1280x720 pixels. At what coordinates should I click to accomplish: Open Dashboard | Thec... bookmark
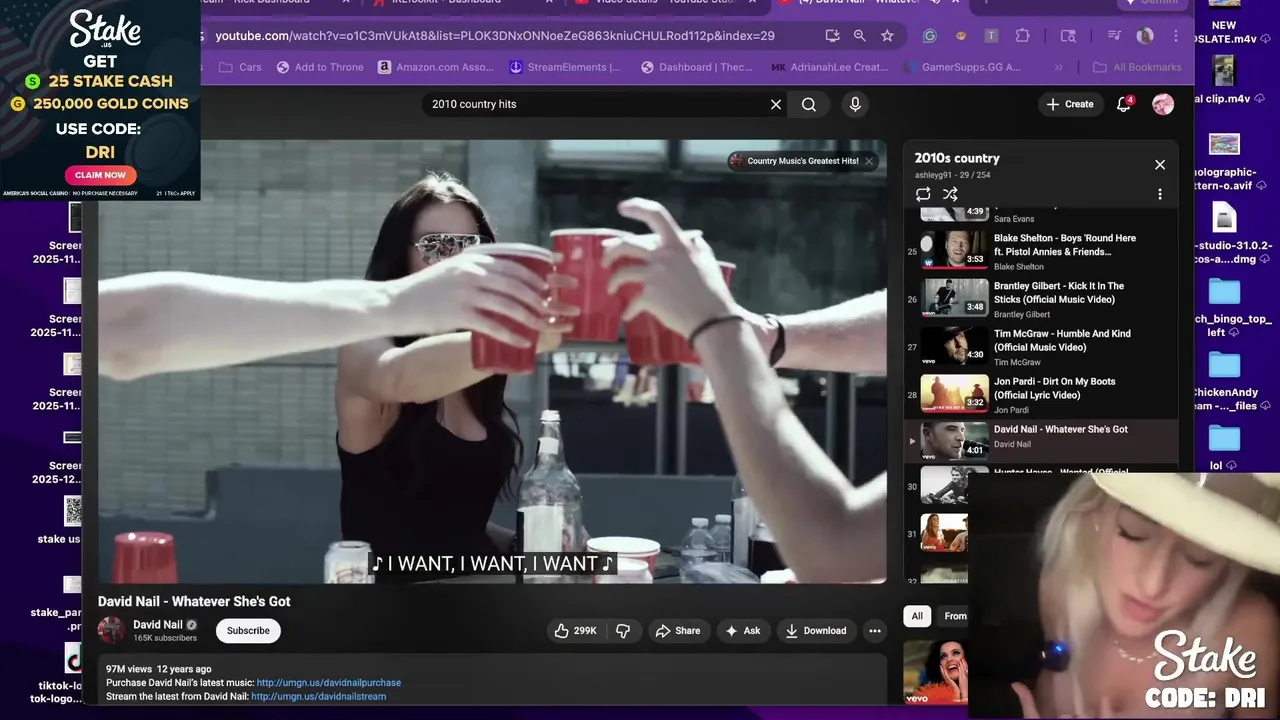(x=696, y=67)
